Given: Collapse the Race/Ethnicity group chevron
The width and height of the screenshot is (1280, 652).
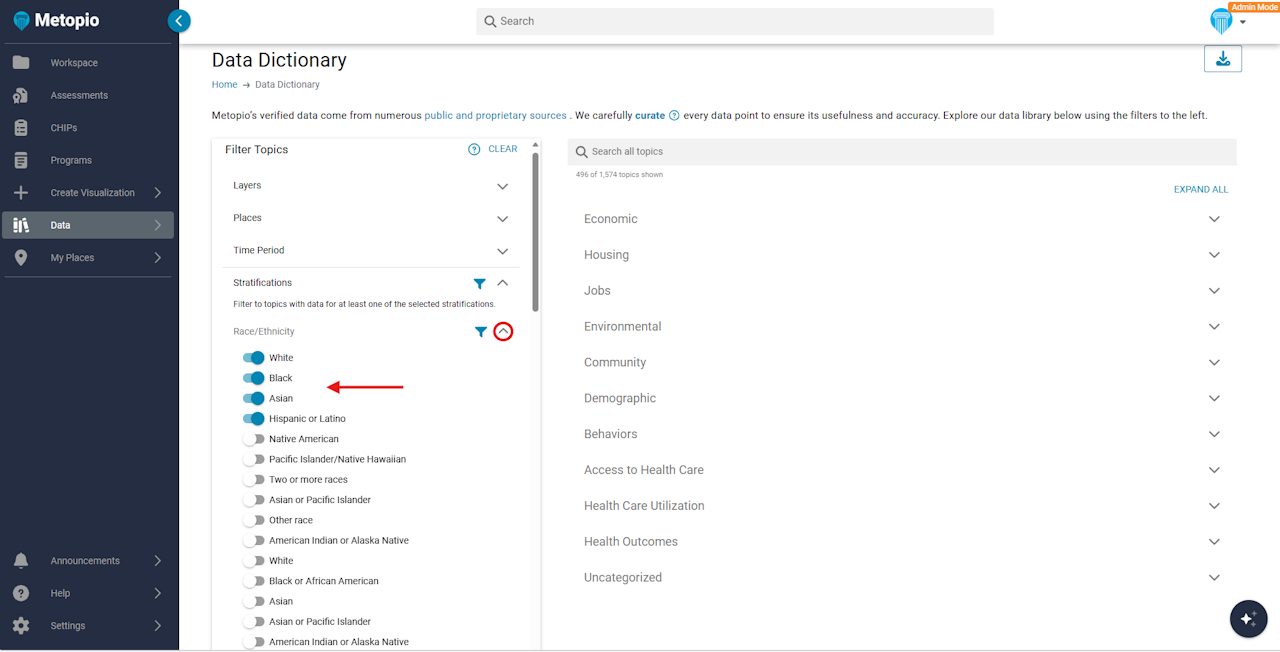Looking at the screenshot, I should click(x=503, y=332).
